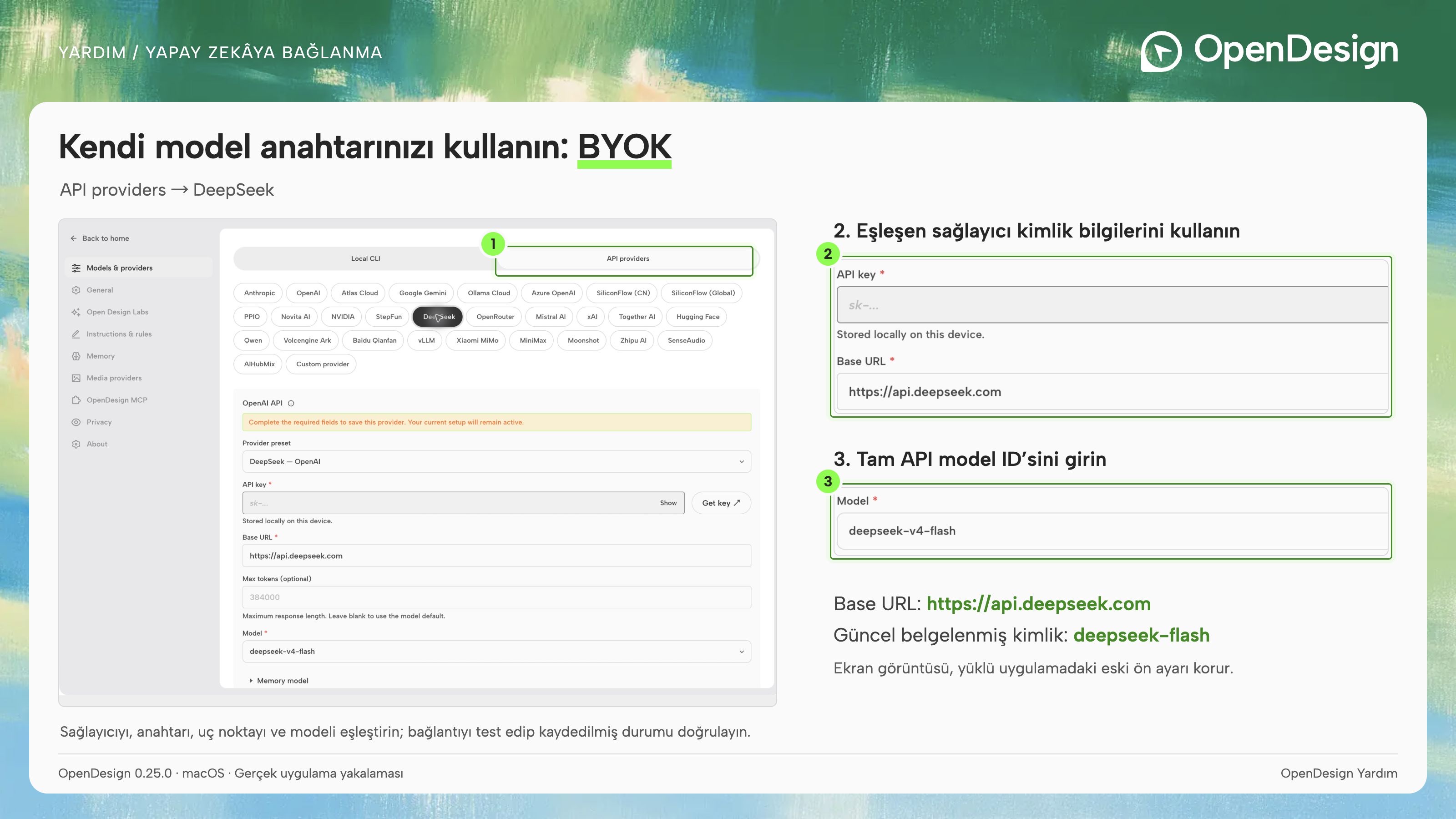Screen dimensions: 1456x819
Task: Open the Provider preset dropdown
Action: click(496, 462)
